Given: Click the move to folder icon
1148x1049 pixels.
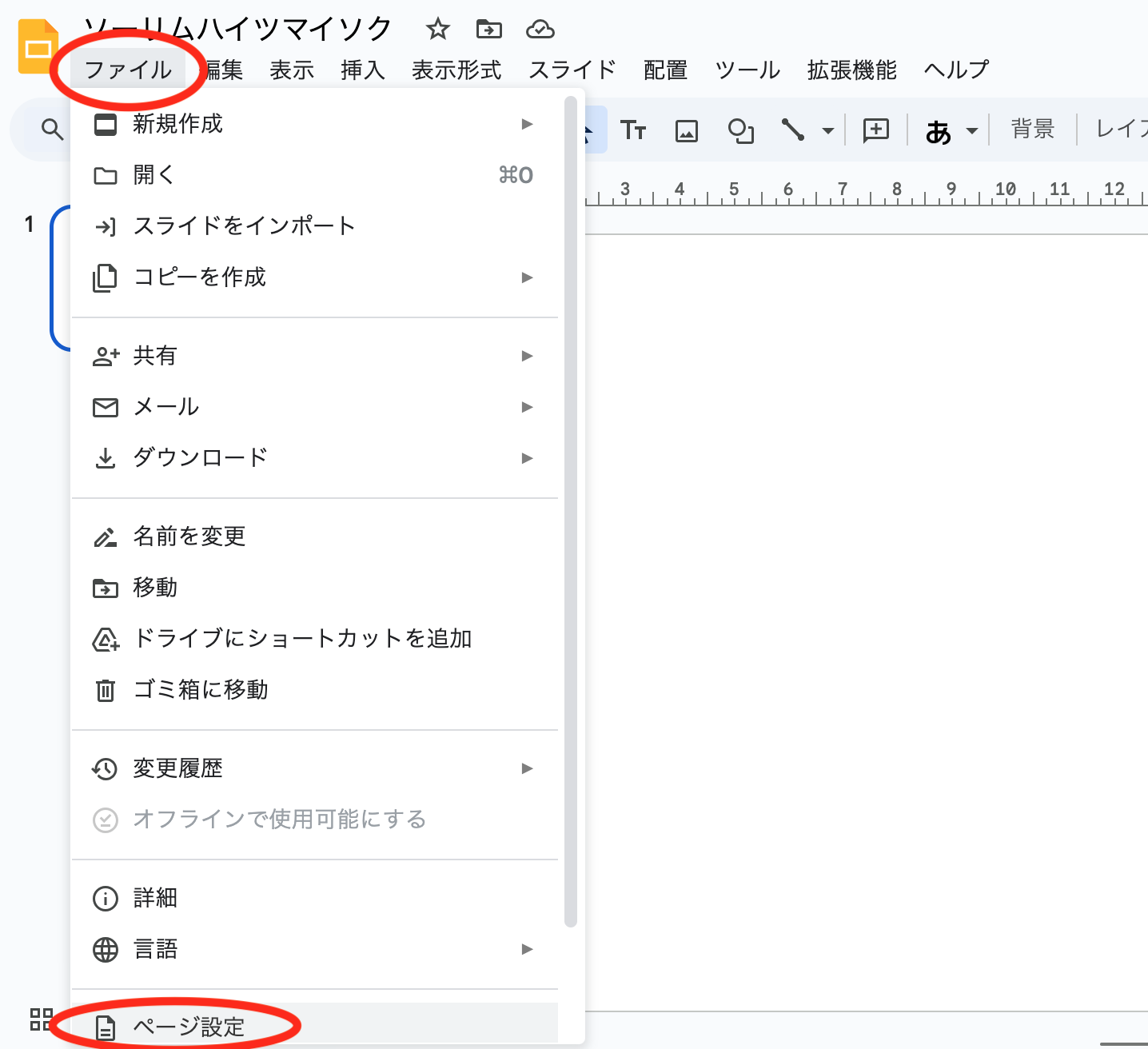Looking at the screenshot, I should coord(488,30).
